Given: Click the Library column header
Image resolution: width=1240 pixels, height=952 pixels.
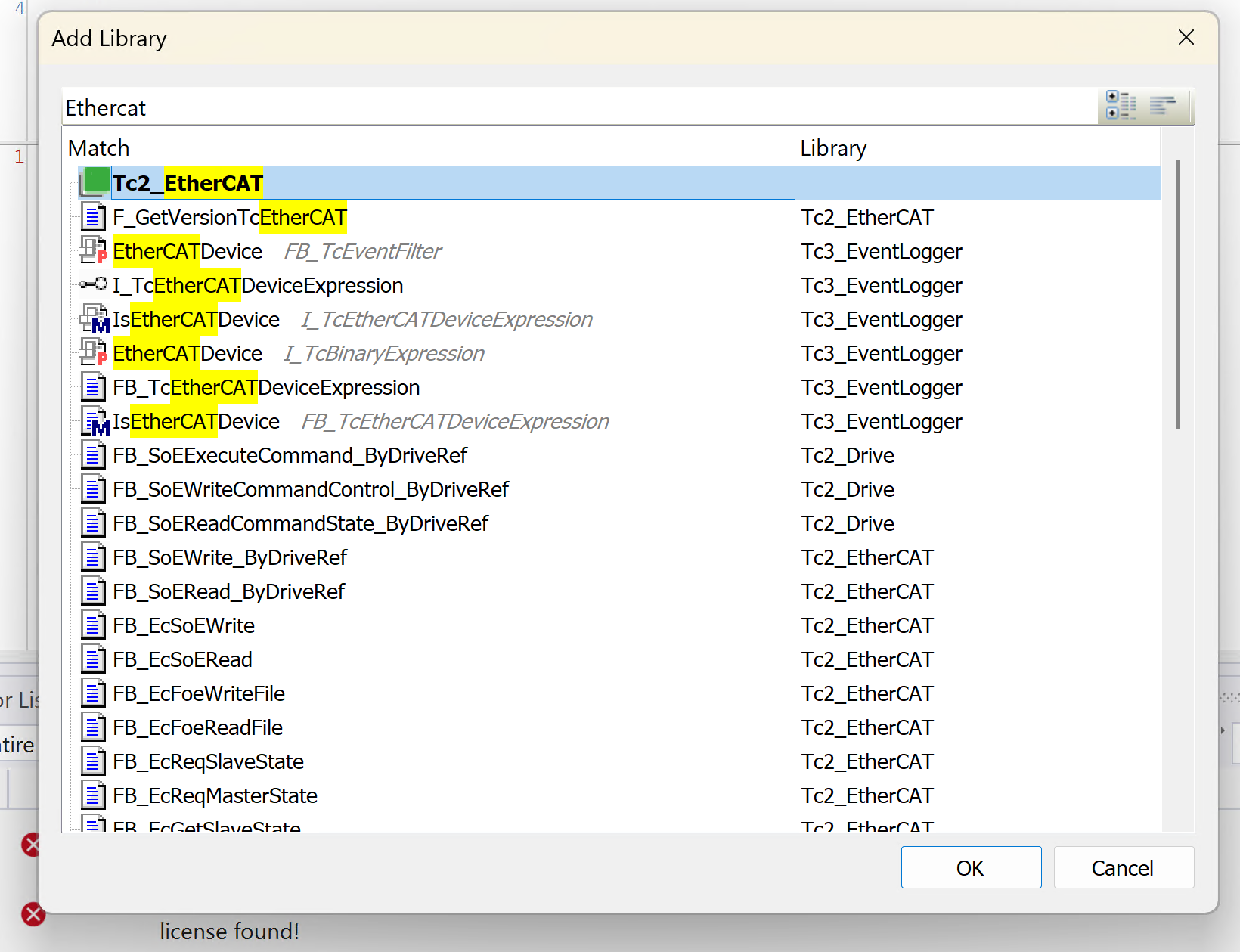Looking at the screenshot, I should coord(833,148).
